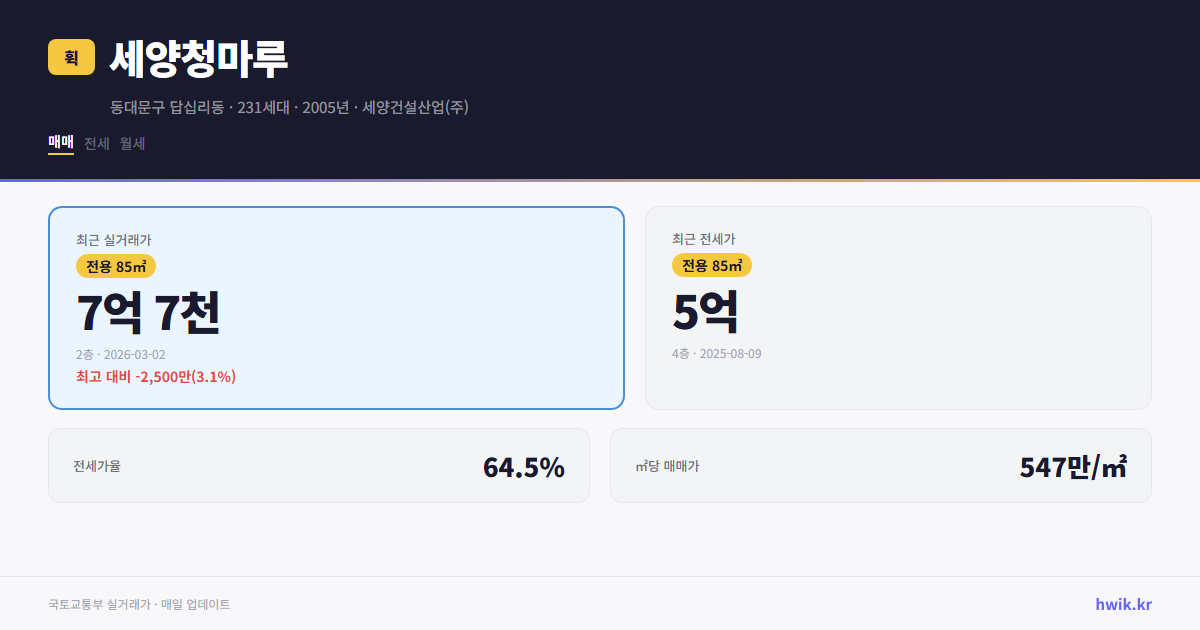Click the 4층 · 2025-08-09 jeonse detail

point(716,354)
